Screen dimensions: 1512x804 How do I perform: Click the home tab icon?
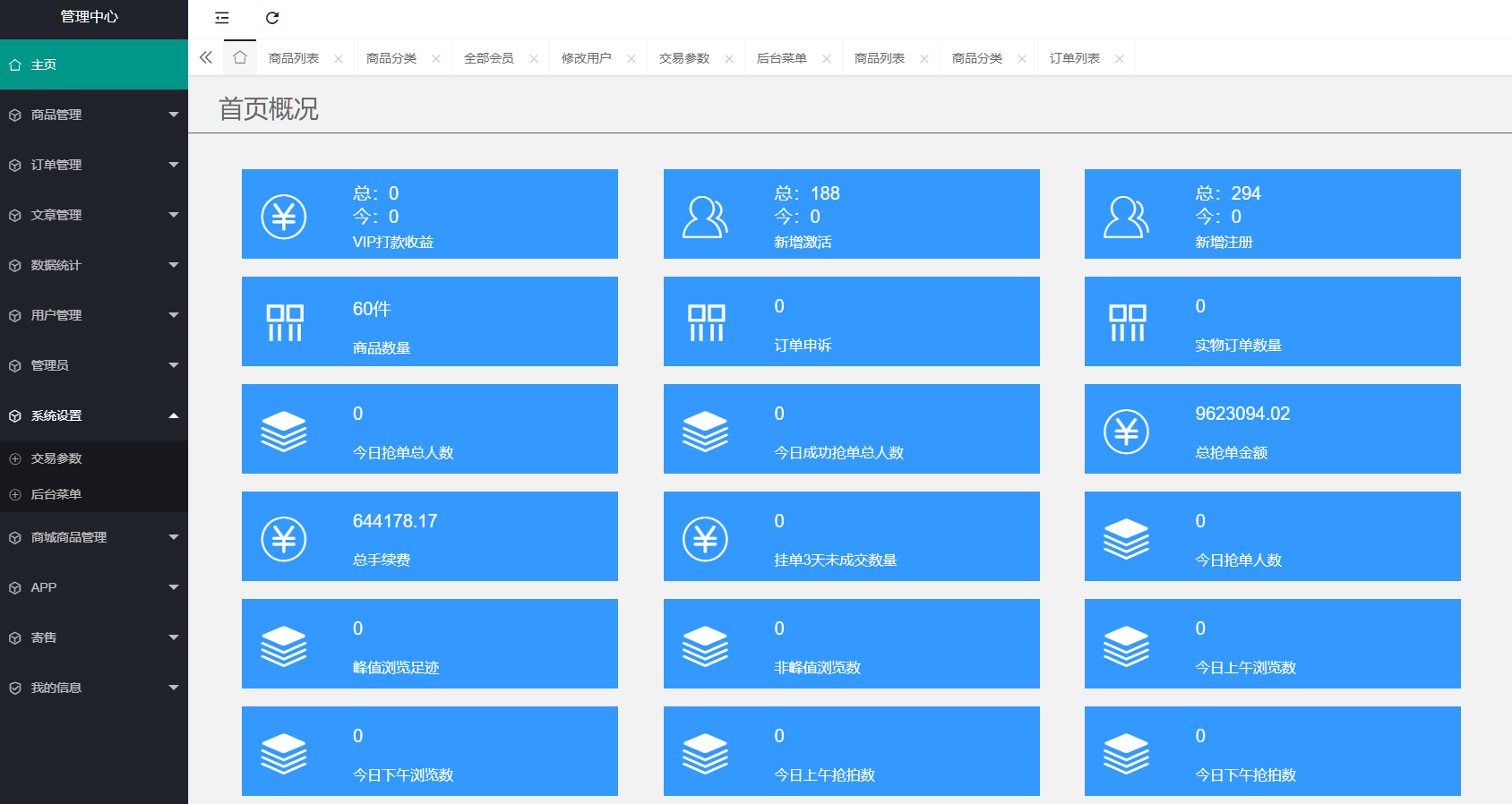(x=240, y=57)
